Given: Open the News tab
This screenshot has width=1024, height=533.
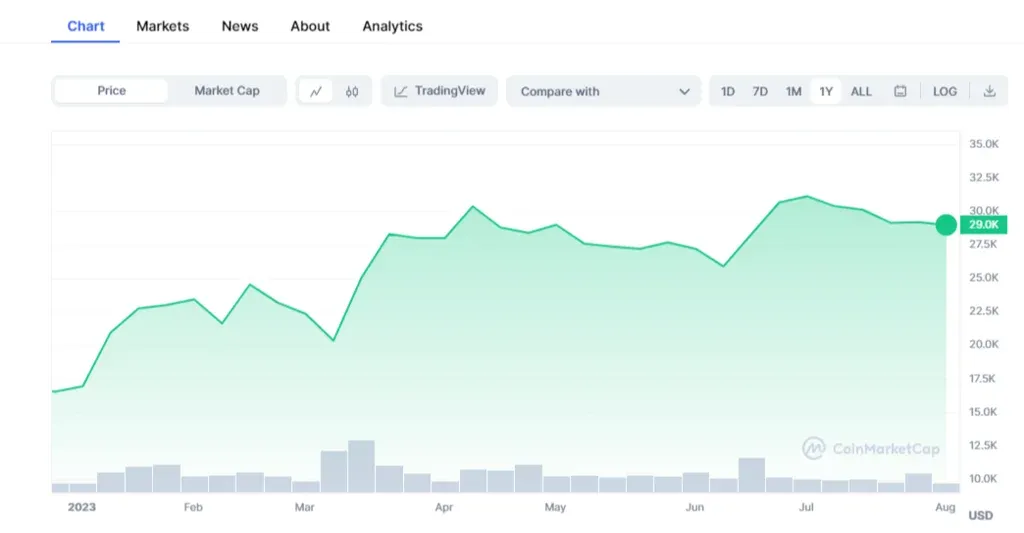Looking at the screenshot, I should coord(240,26).
